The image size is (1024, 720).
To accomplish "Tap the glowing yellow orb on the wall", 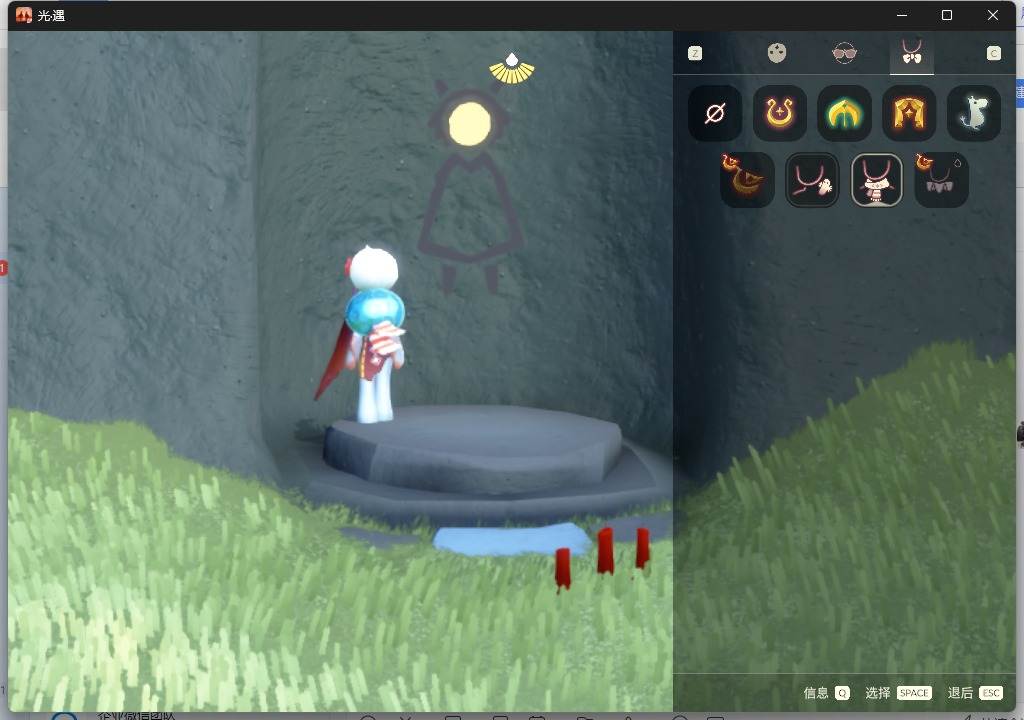I will pos(470,124).
